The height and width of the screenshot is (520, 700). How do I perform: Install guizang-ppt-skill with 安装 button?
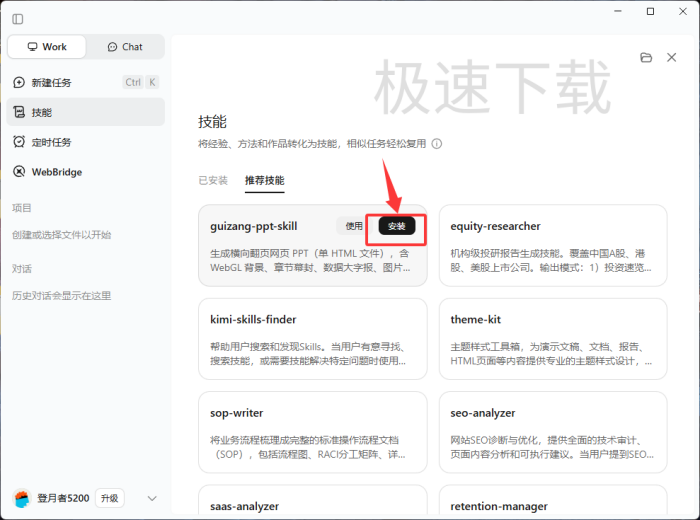[397, 226]
